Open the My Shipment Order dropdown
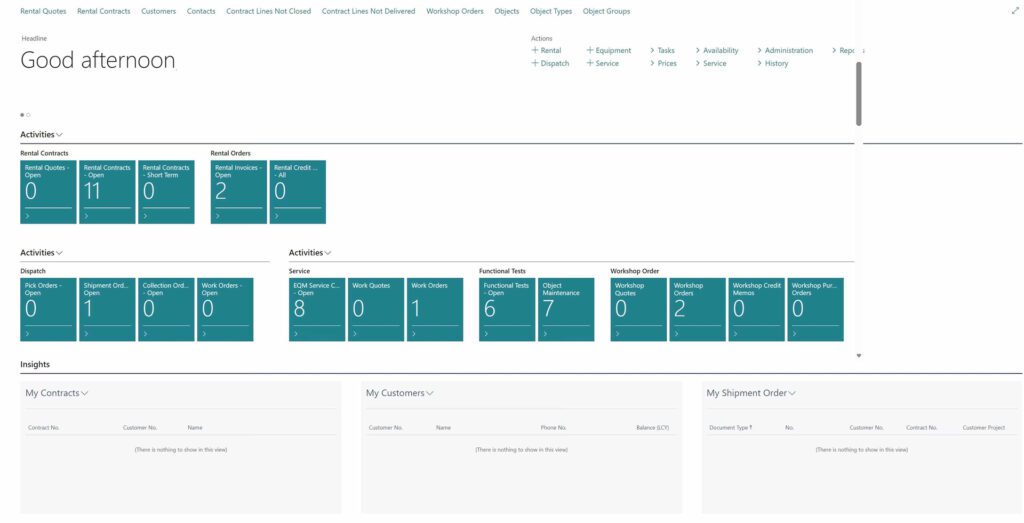This screenshot has height=523, width=1024. tap(792, 393)
